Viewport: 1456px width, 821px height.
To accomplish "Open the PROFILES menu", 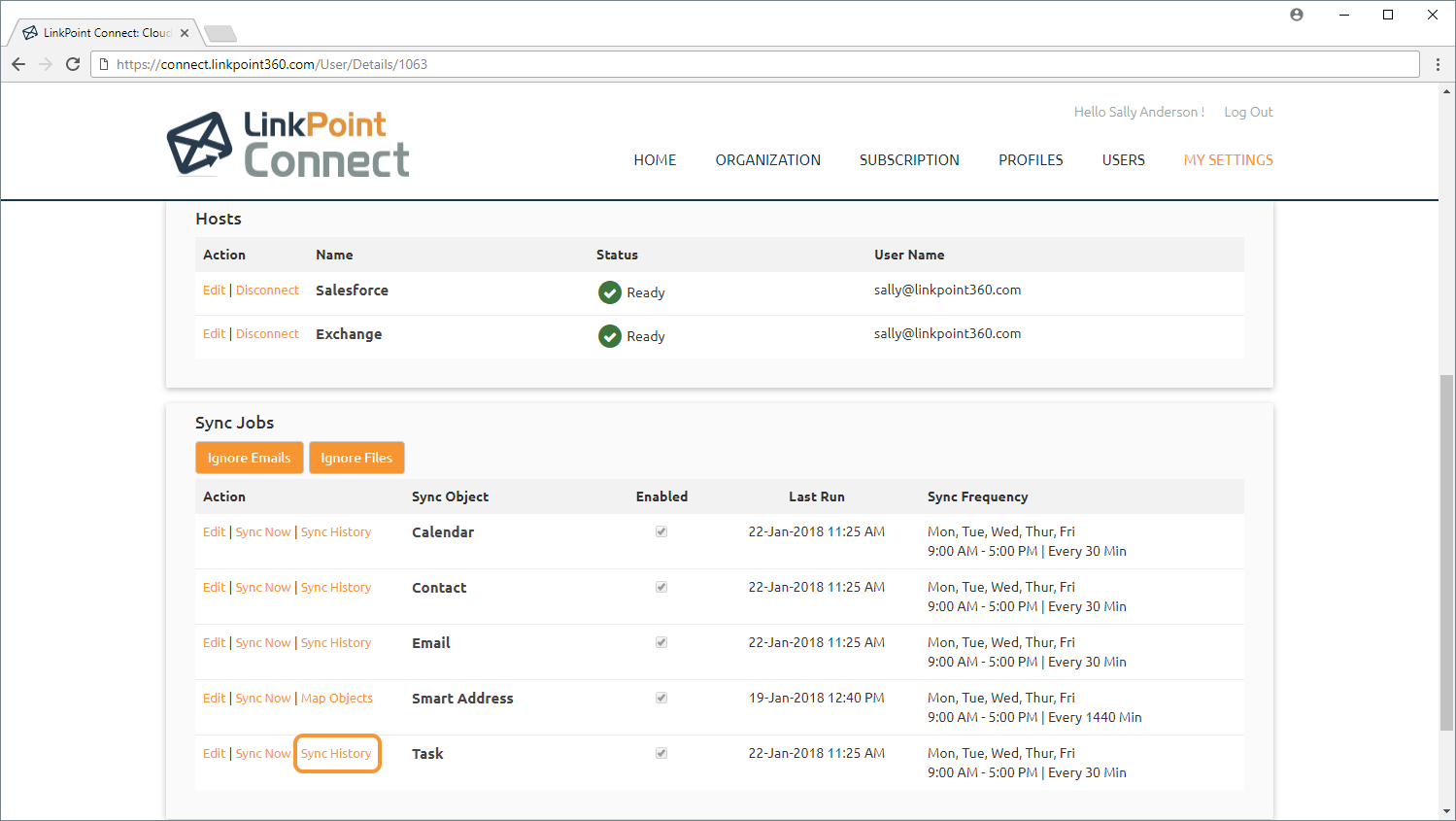I will (1031, 160).
